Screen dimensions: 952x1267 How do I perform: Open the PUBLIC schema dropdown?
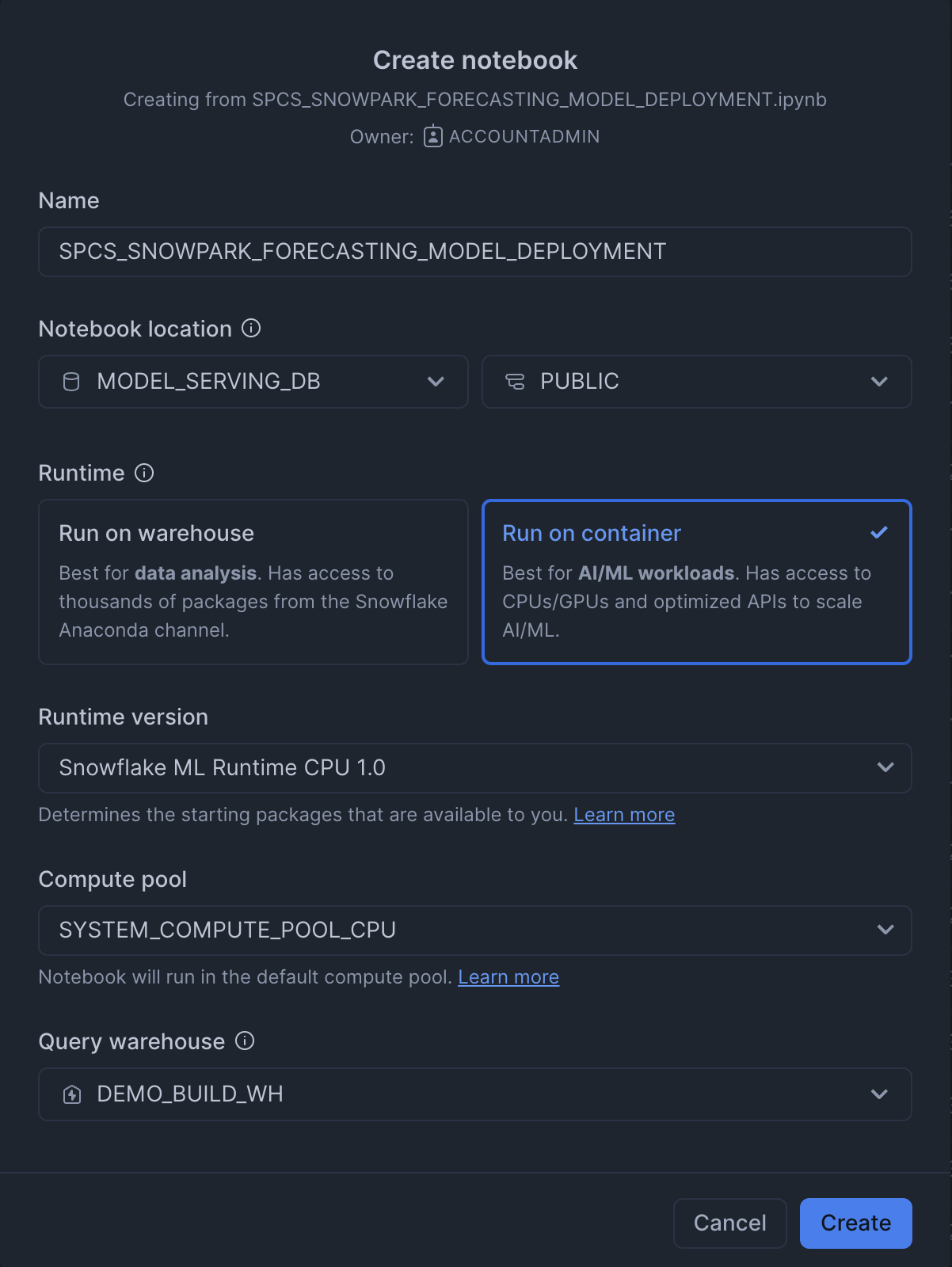(696, 382)
